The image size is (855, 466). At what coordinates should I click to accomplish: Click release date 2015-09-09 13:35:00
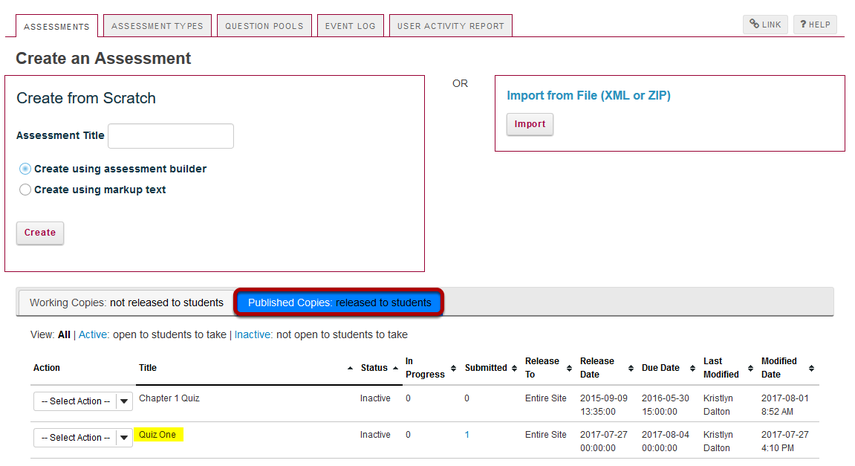click(604, 405)
